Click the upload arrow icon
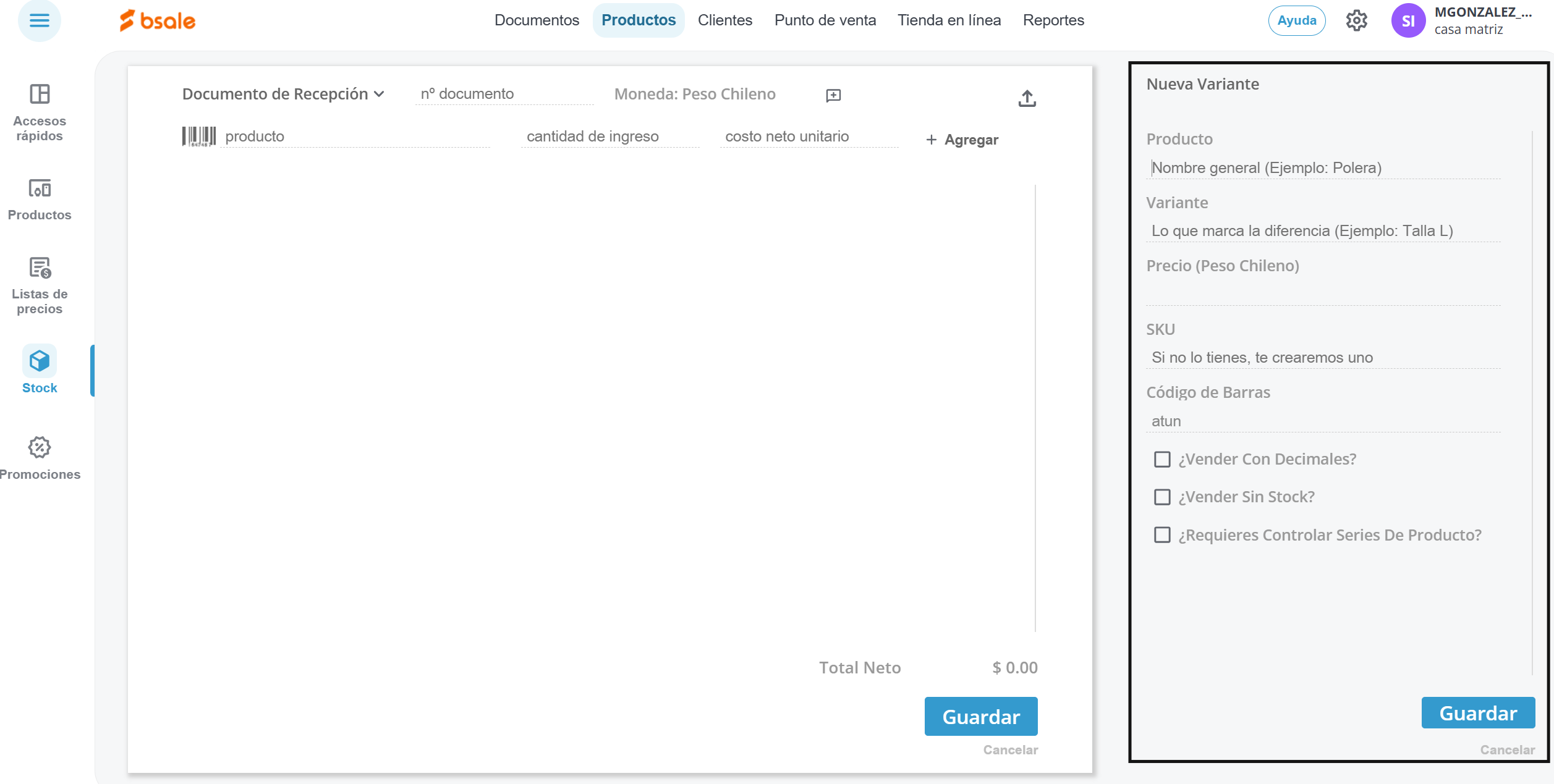Viewport: 1554px width, 784px height. coord(1027,98)
